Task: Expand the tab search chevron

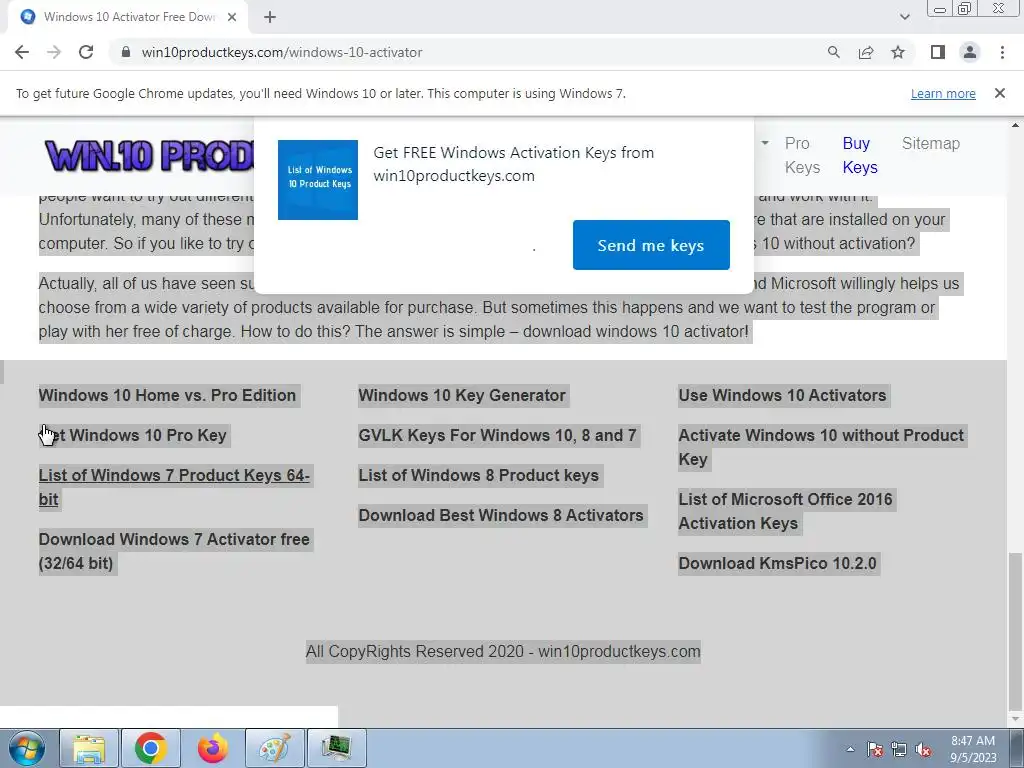Action: click(x=904, y=17)
